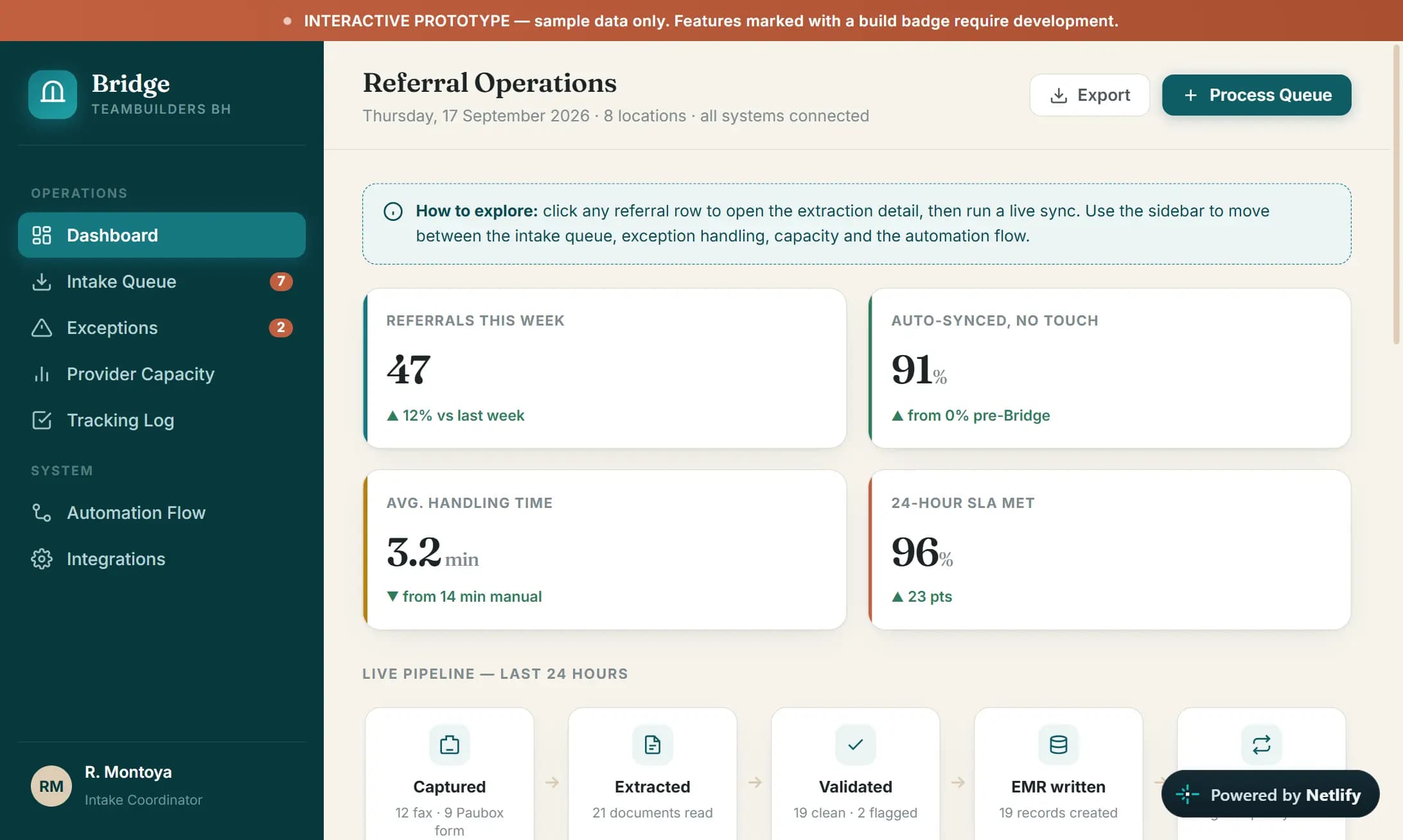The height and width of the screenshot is (840, 1403).
Task: Click the Intake Queue download icon
Action: click(42, 281)
